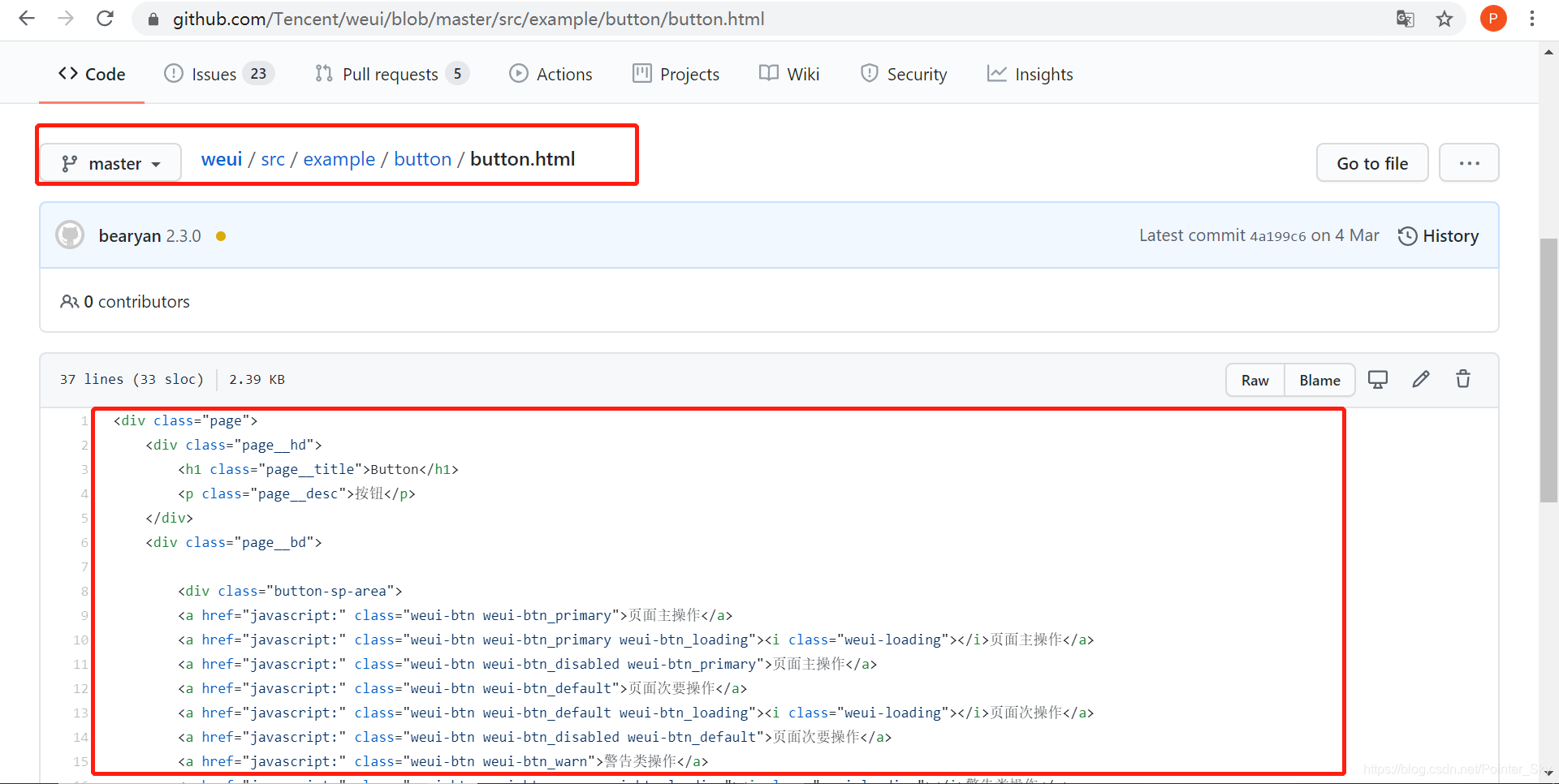Open the Chrome profile avatar

click(x=1493, y=19)
